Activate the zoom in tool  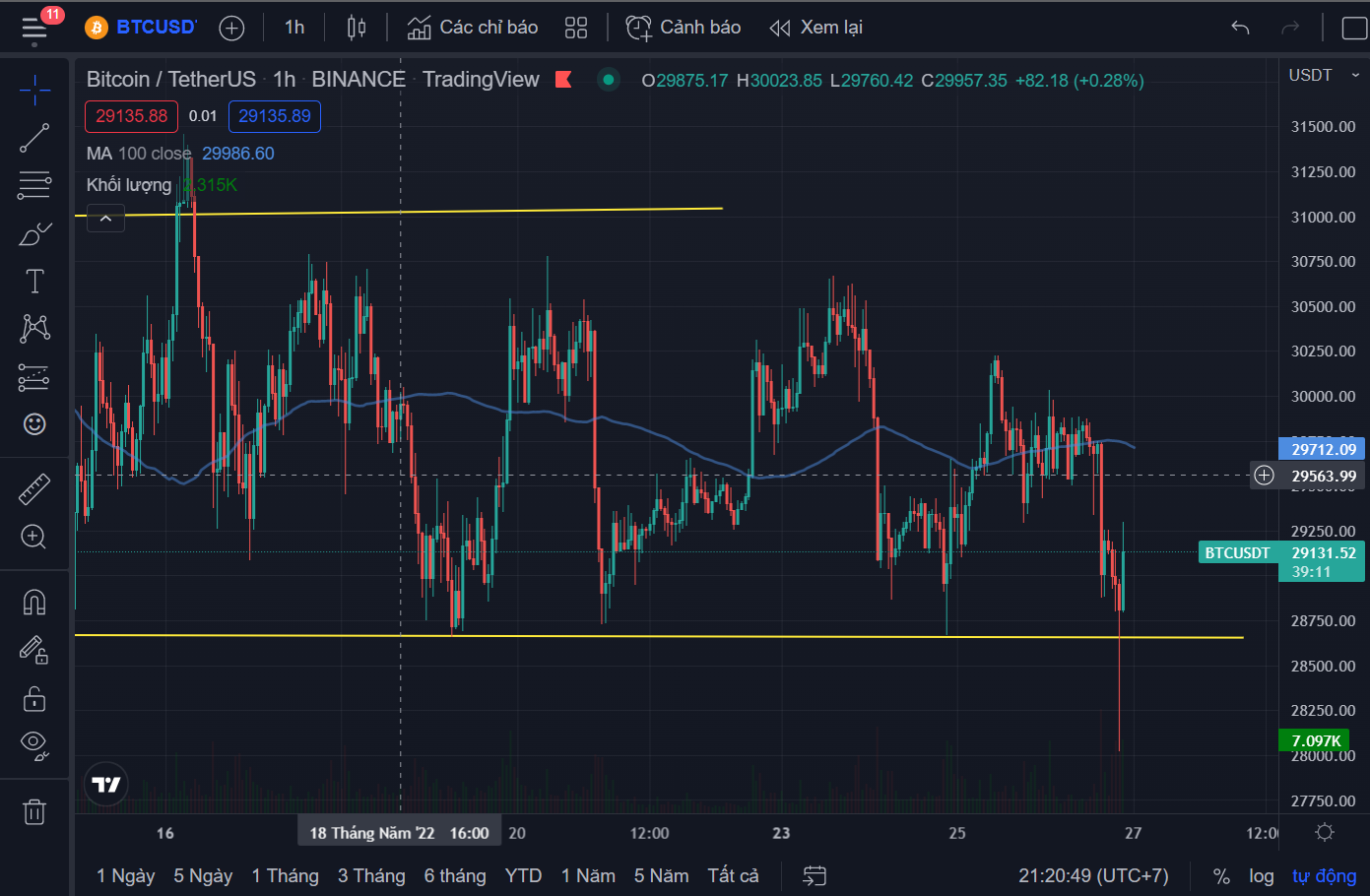tap(34, 536)
